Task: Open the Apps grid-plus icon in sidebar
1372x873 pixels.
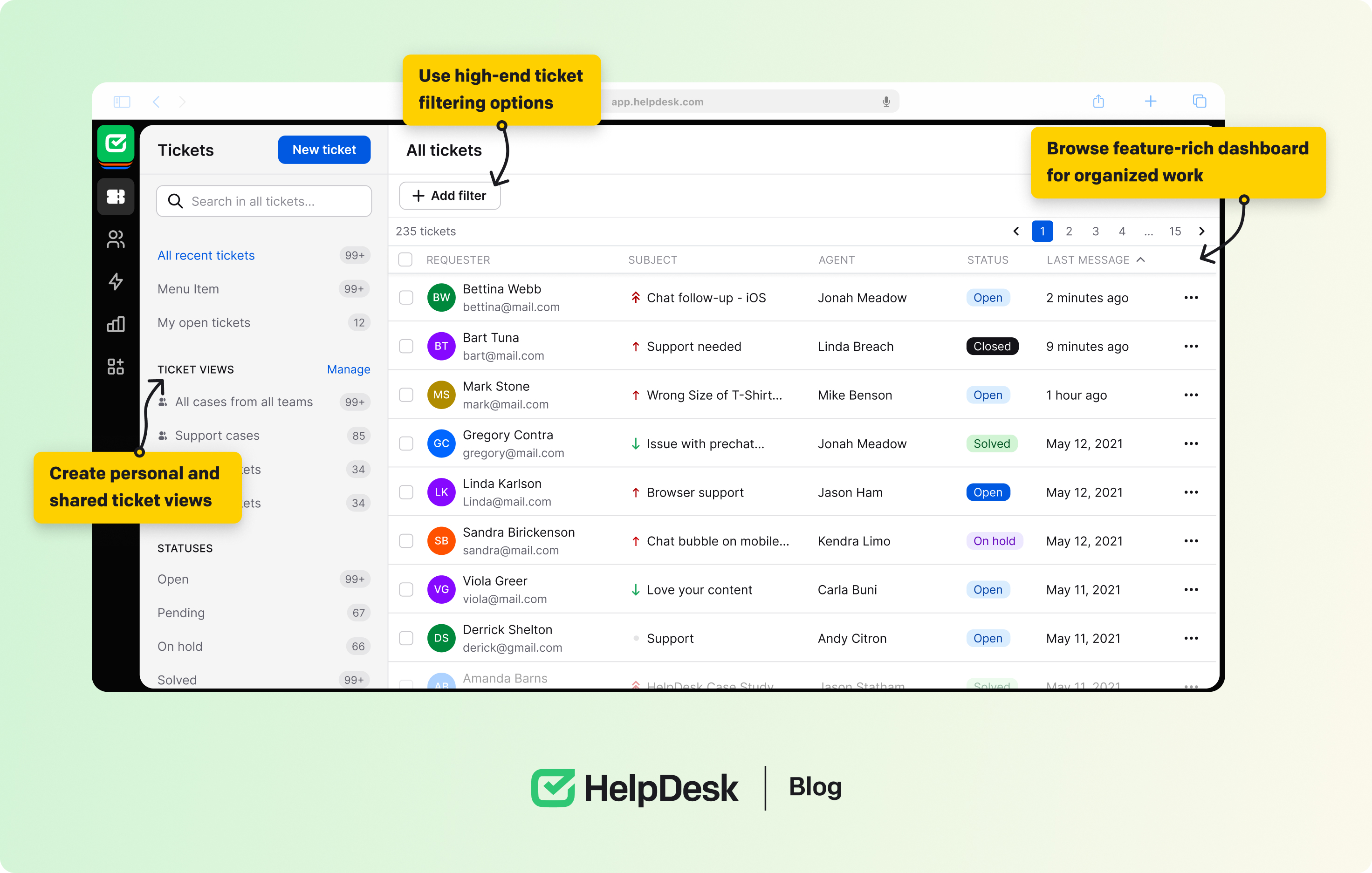Action: [116, 366]
